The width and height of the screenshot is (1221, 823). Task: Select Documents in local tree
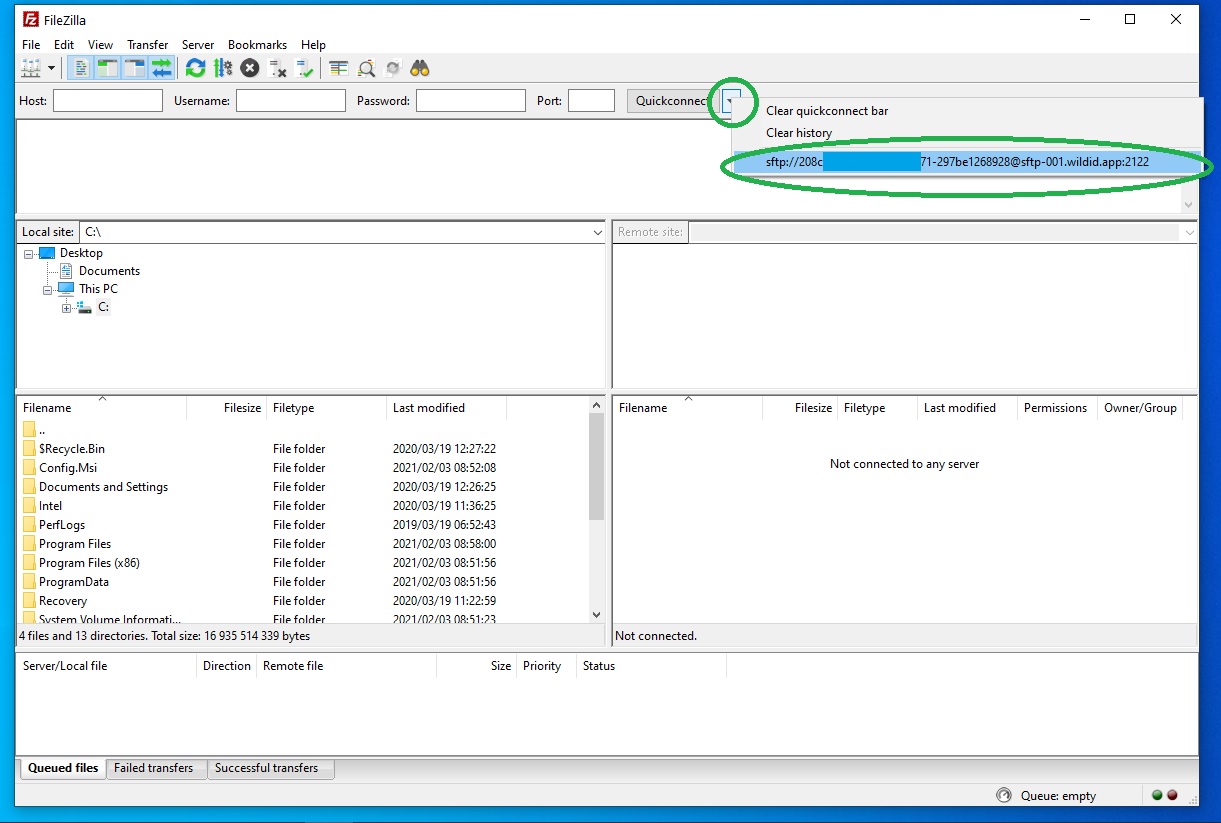pyautogui.click(x=109, y=271)
